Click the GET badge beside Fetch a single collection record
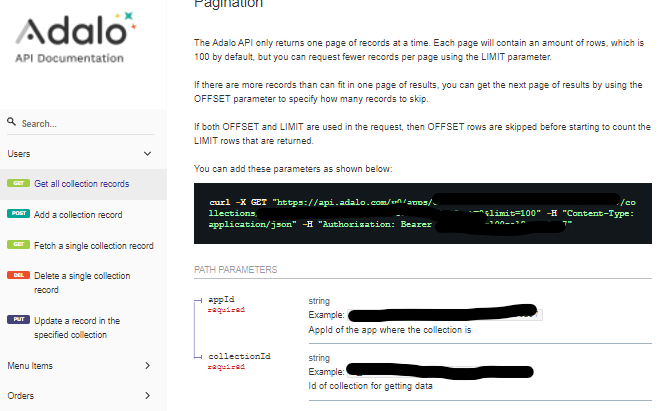 (x=18, y=244)
